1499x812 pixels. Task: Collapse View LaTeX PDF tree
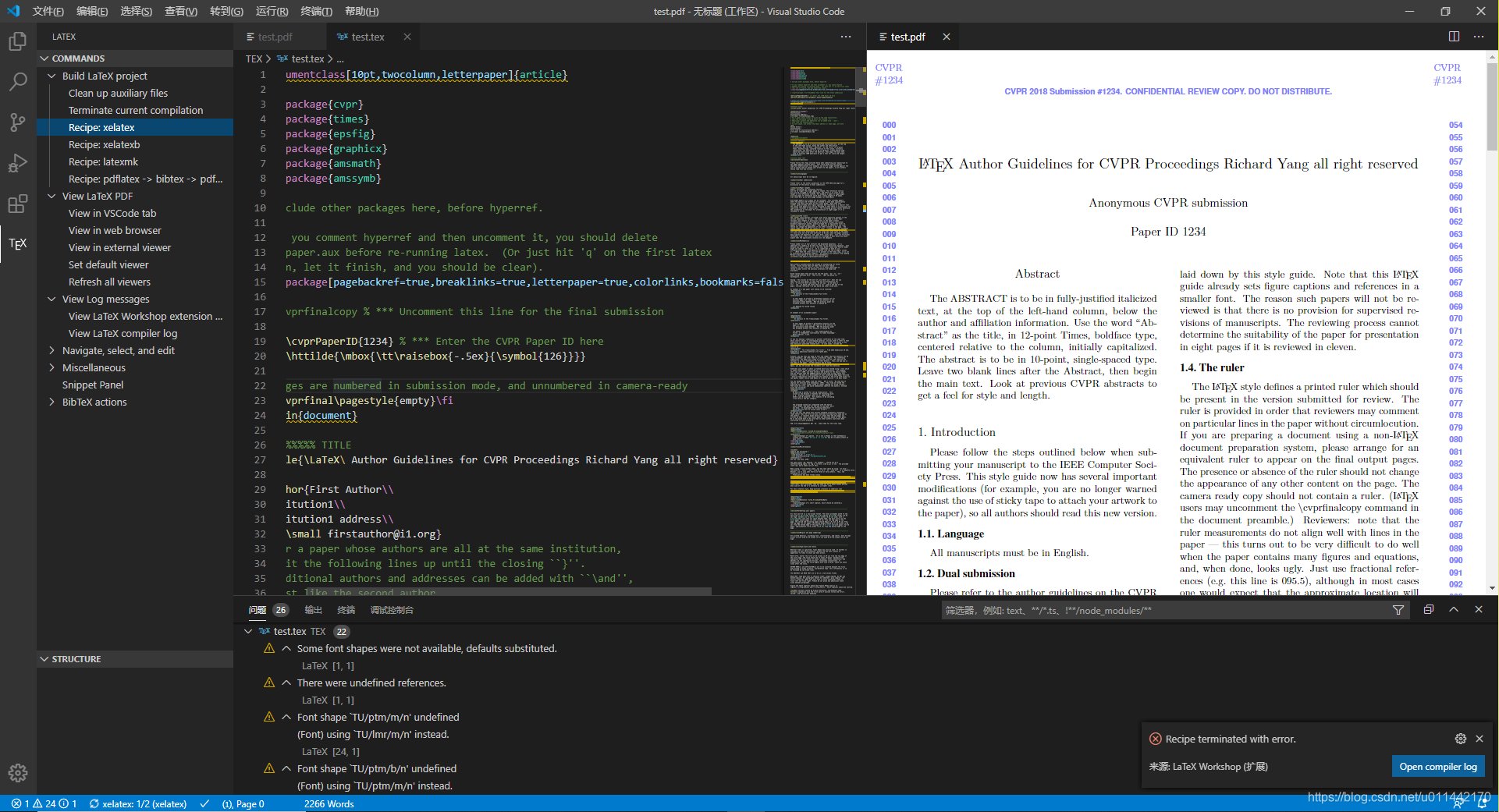tap(52, 196)
